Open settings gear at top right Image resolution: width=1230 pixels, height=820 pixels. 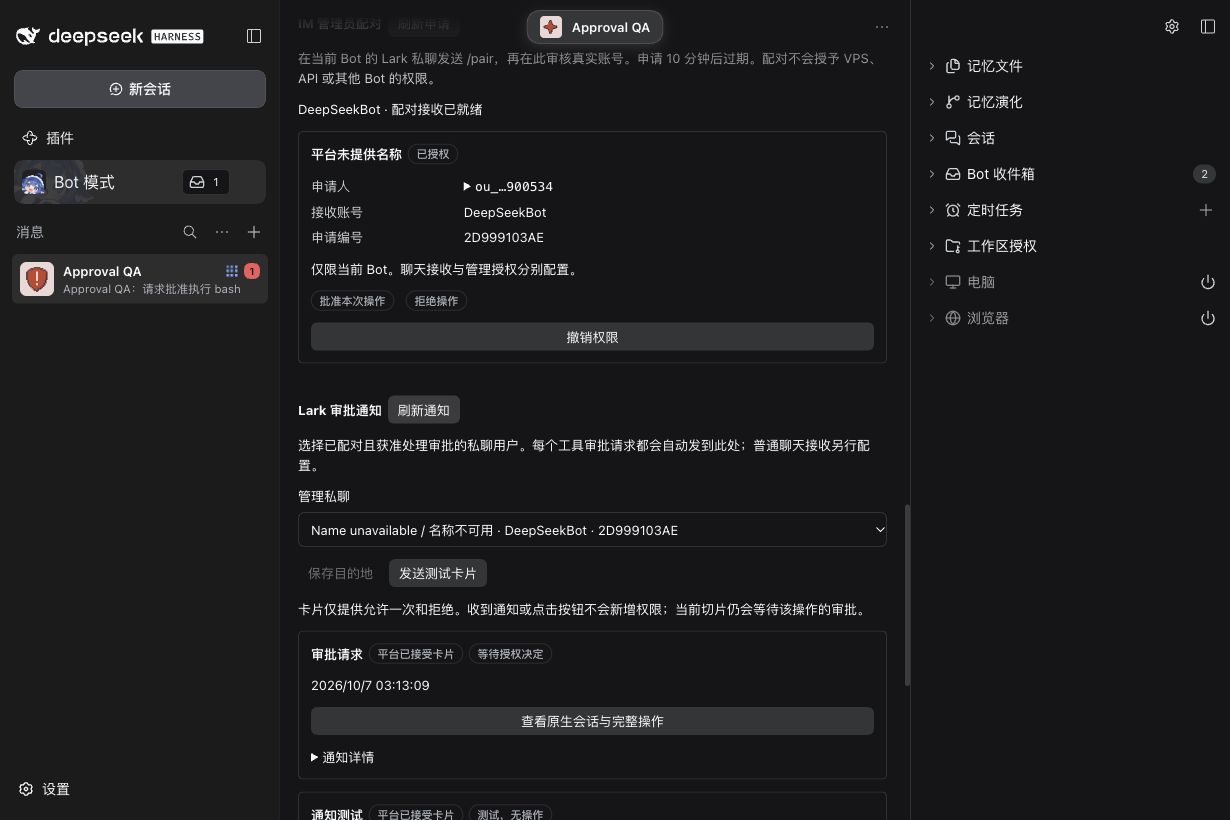(1172, 27)
